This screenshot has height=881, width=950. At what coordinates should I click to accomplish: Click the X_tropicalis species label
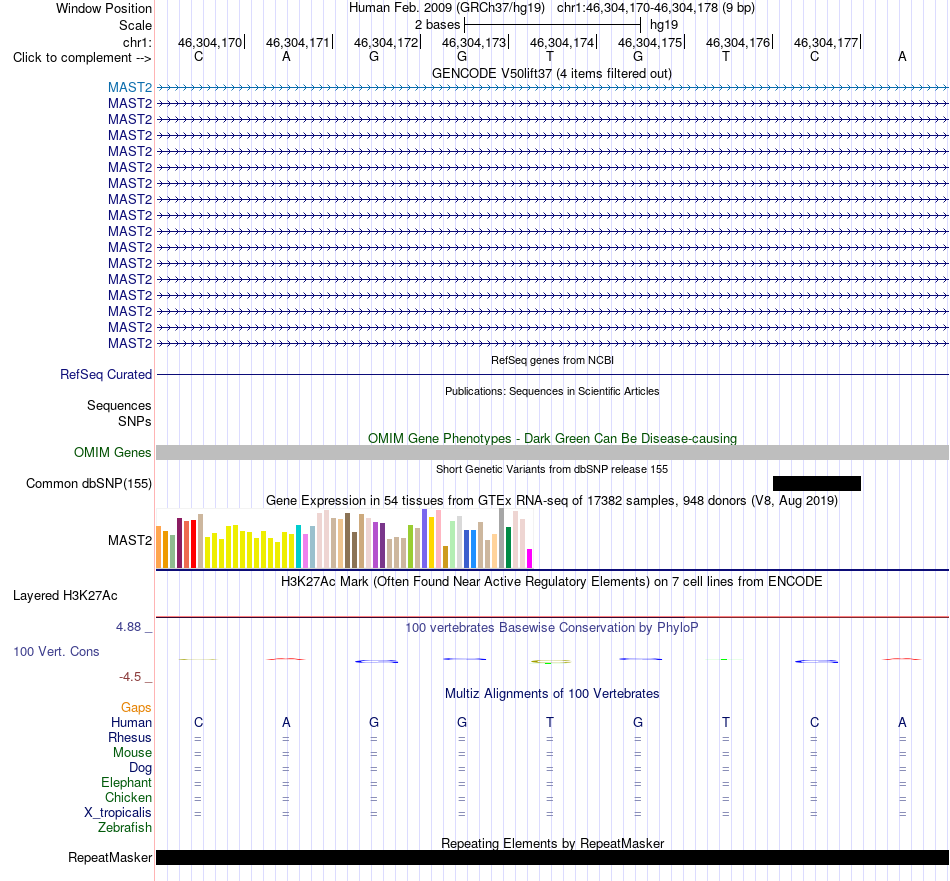[118, 813]
